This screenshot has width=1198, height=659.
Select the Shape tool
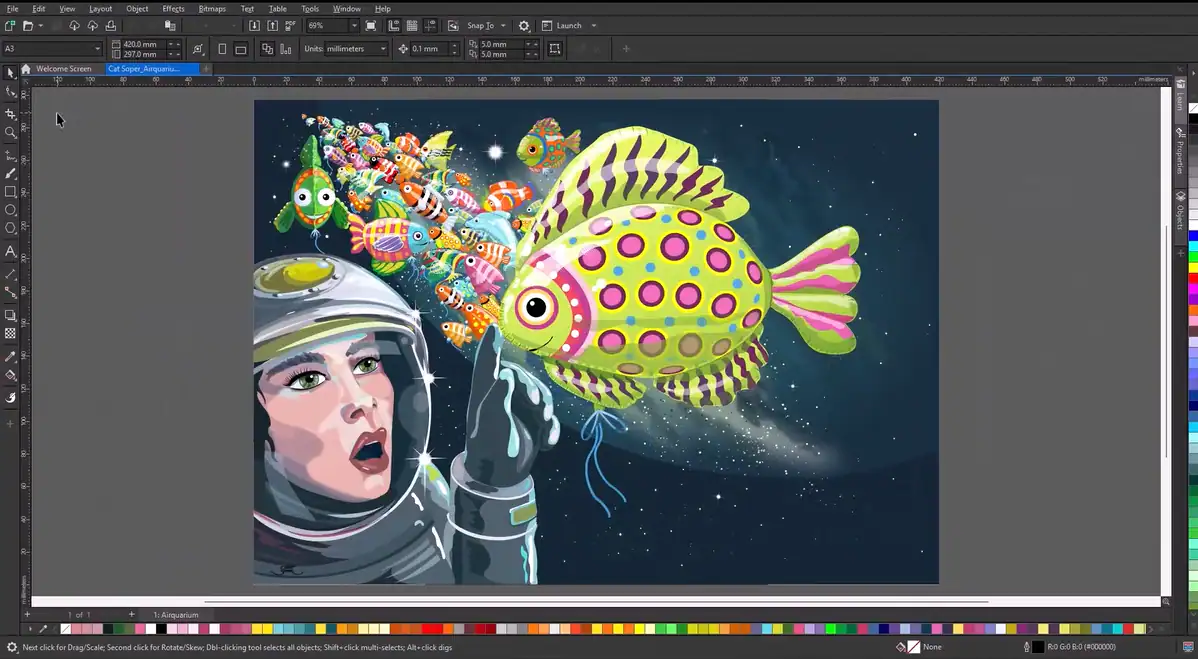pos(10,90)
